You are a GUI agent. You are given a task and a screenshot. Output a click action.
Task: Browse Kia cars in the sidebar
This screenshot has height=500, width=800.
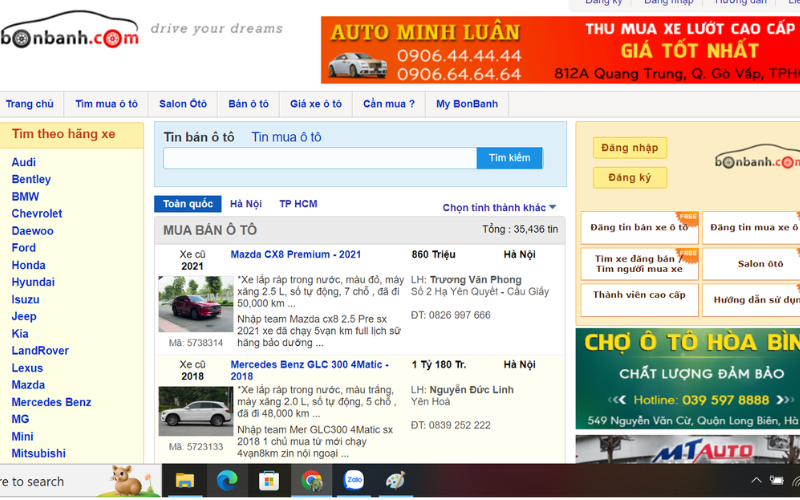20,334
